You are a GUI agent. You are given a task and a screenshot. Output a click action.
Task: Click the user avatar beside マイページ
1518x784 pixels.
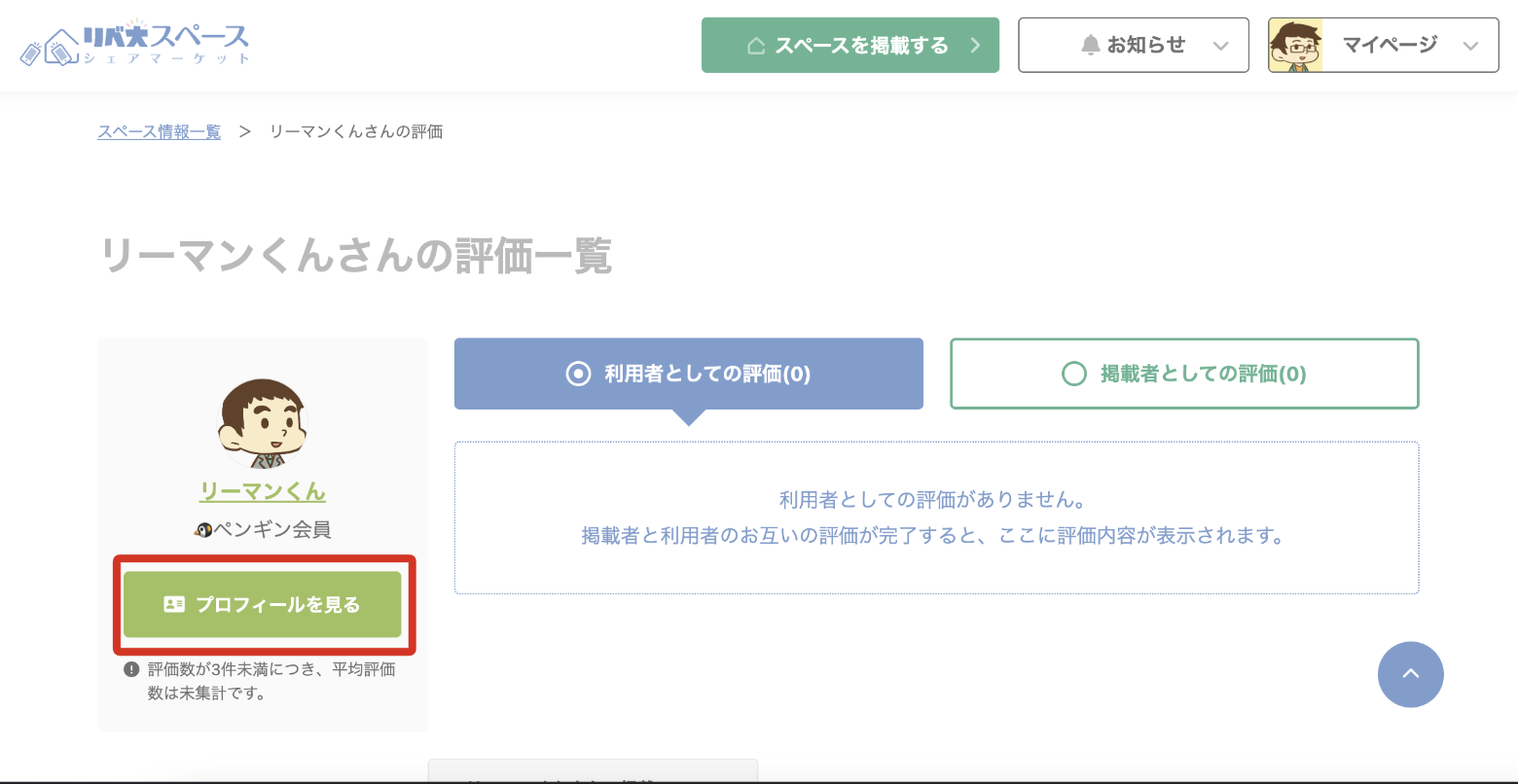(1295, 45)
